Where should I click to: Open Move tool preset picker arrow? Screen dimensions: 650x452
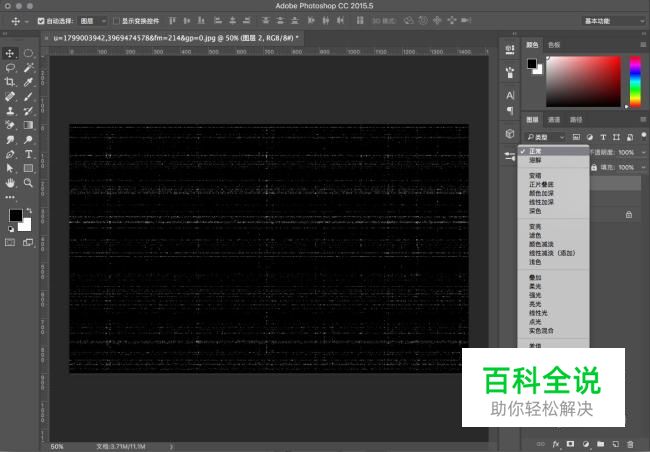tap(27, 21)
